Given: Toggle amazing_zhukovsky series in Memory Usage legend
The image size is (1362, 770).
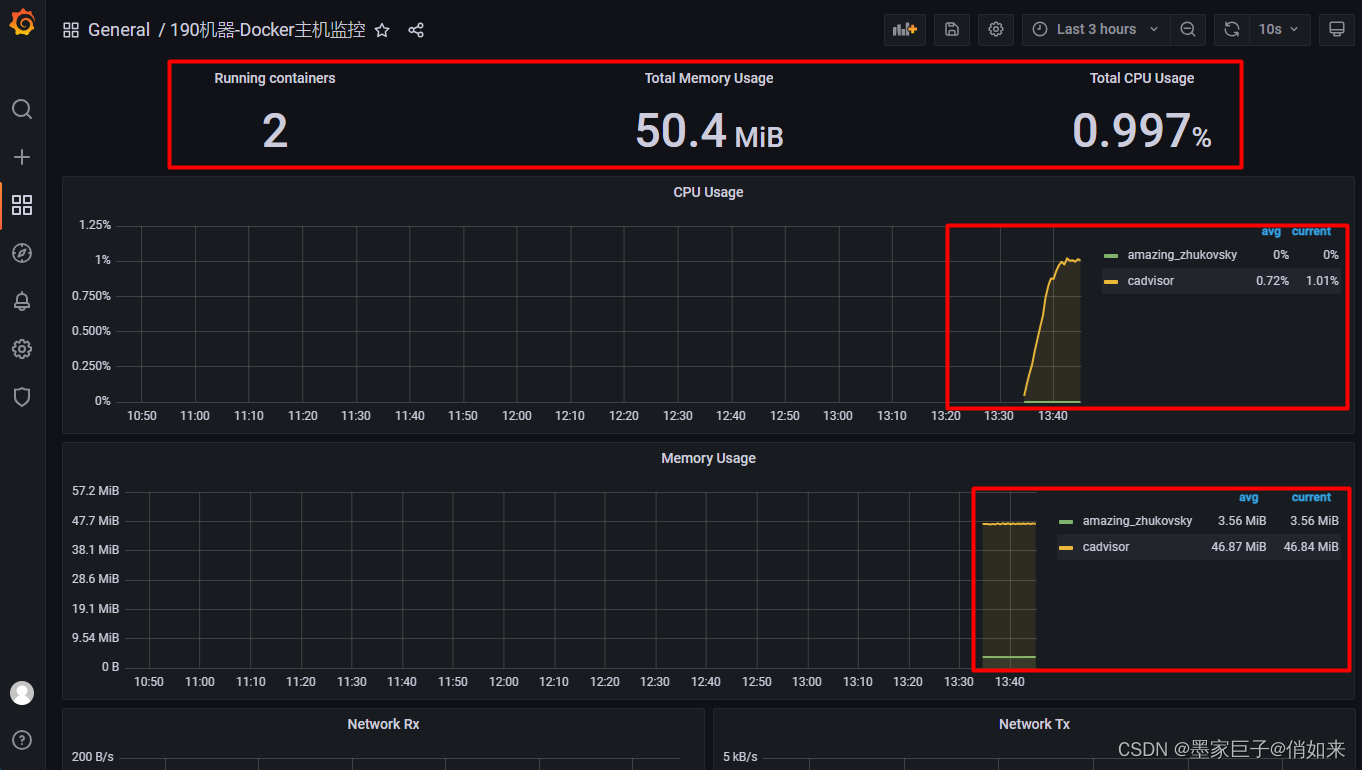Looking at the screenshot, I should (x=1137, y=521).
